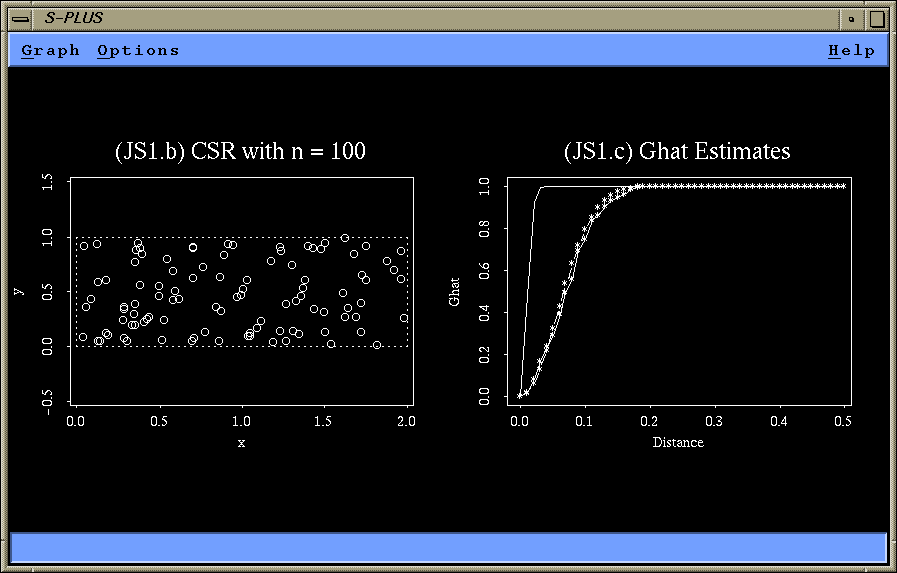Open the Graph menu
Image resolution: width=897 pixels, height=573 pixels.
(50, 51)
